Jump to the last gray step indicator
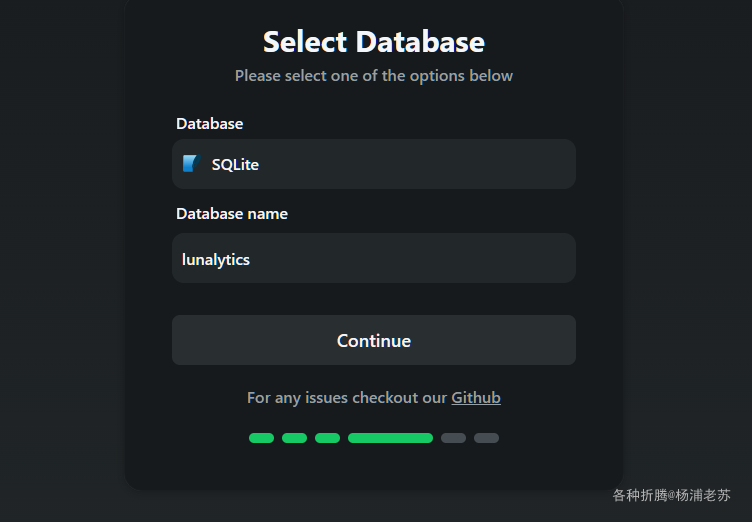 point(486,438)
